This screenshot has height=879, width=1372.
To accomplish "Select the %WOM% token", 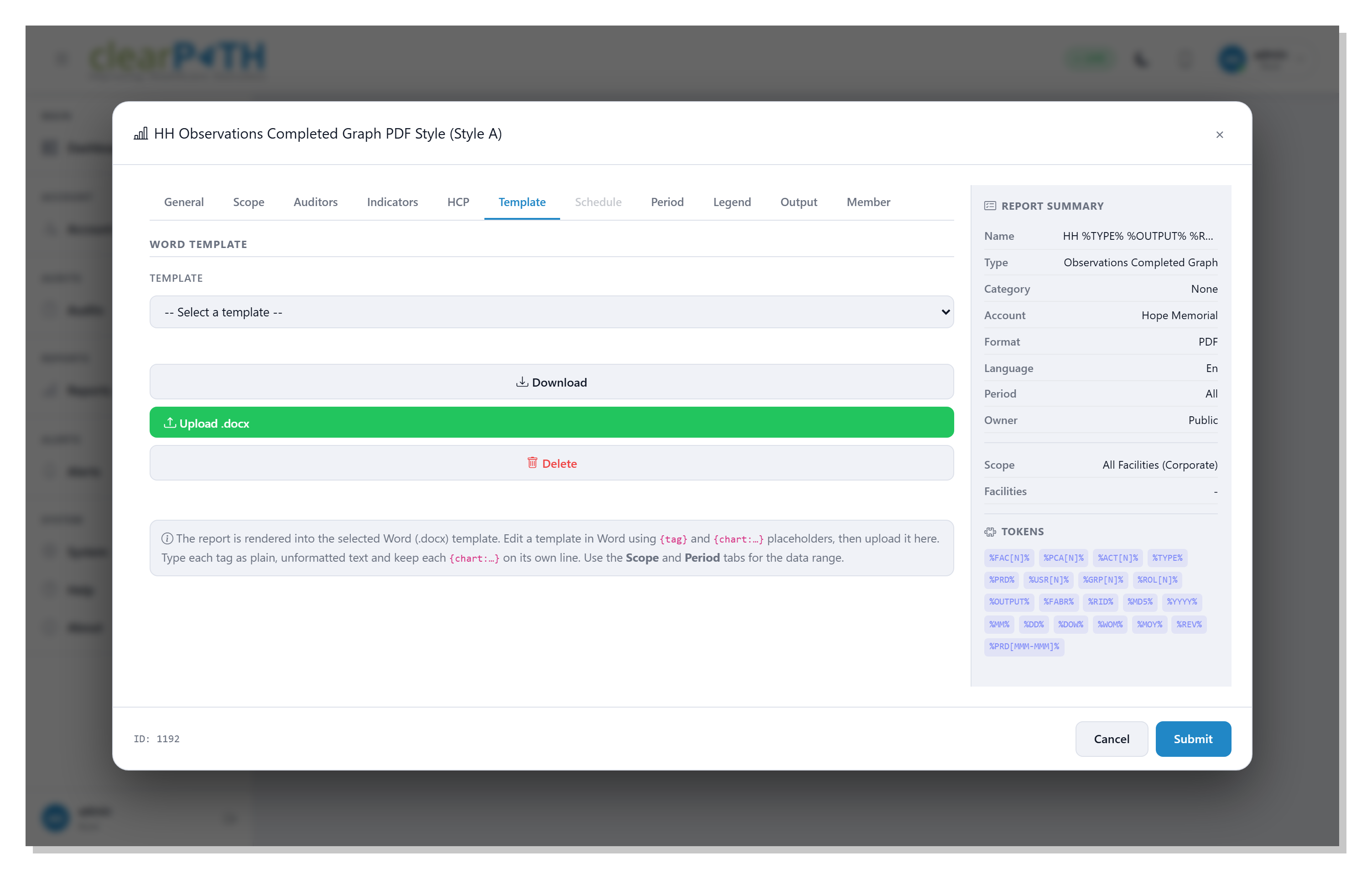I will [1110, 624].
